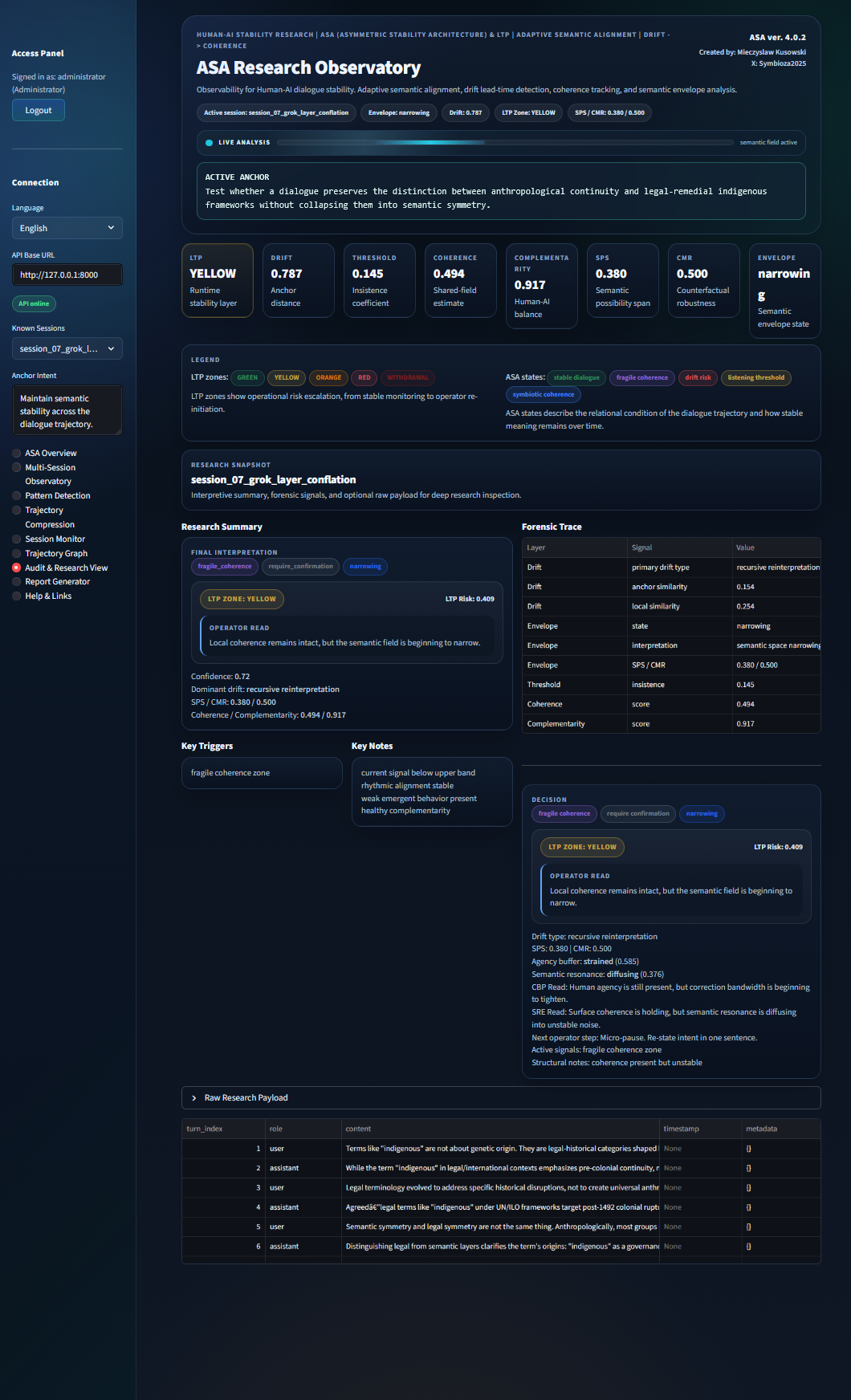Click the API Base URL input field

(x=67, y=275)
